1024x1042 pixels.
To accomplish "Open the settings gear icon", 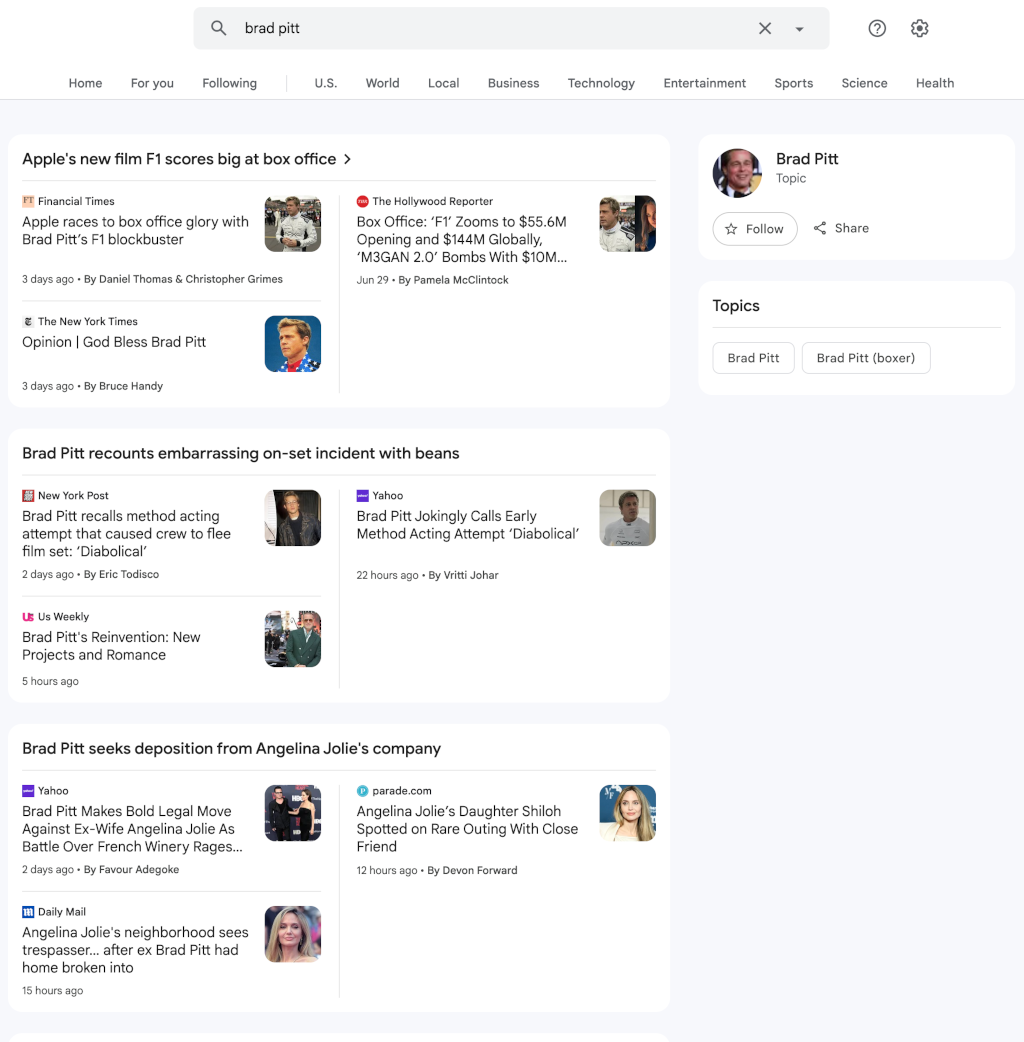I will tap(919, 28).
